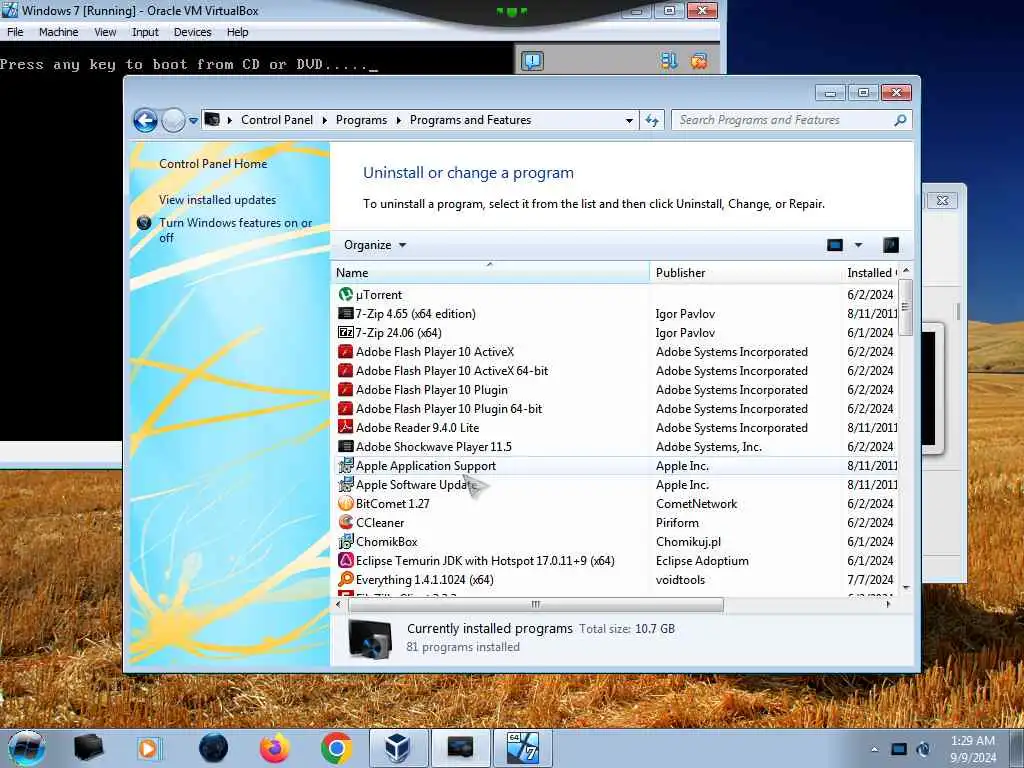This screenshot has width=1024, height=768.
Task: Click the 7-Zip 24.06 (x64) icon
Action: point(345,332)
